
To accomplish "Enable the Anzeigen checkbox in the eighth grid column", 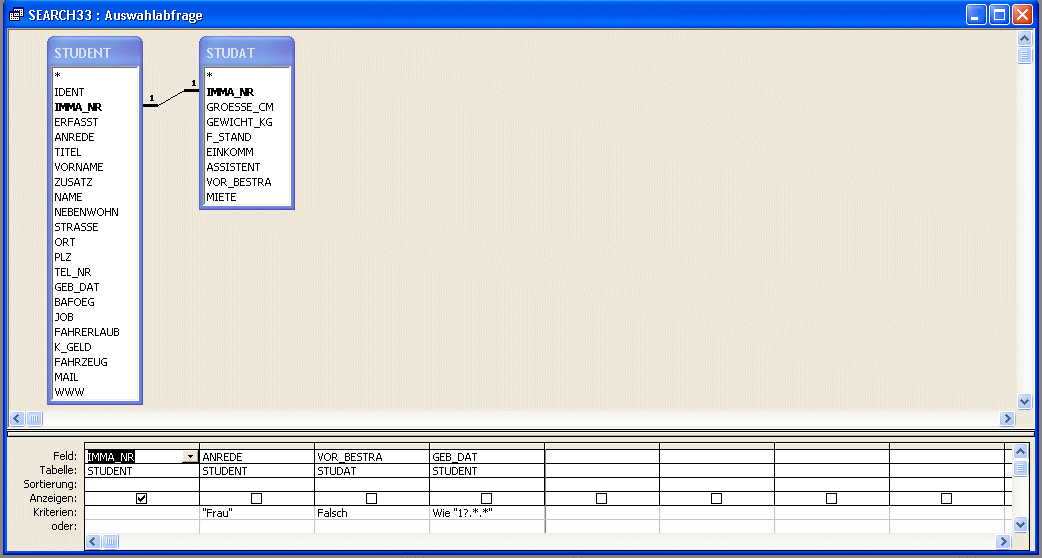I will 946,498.
